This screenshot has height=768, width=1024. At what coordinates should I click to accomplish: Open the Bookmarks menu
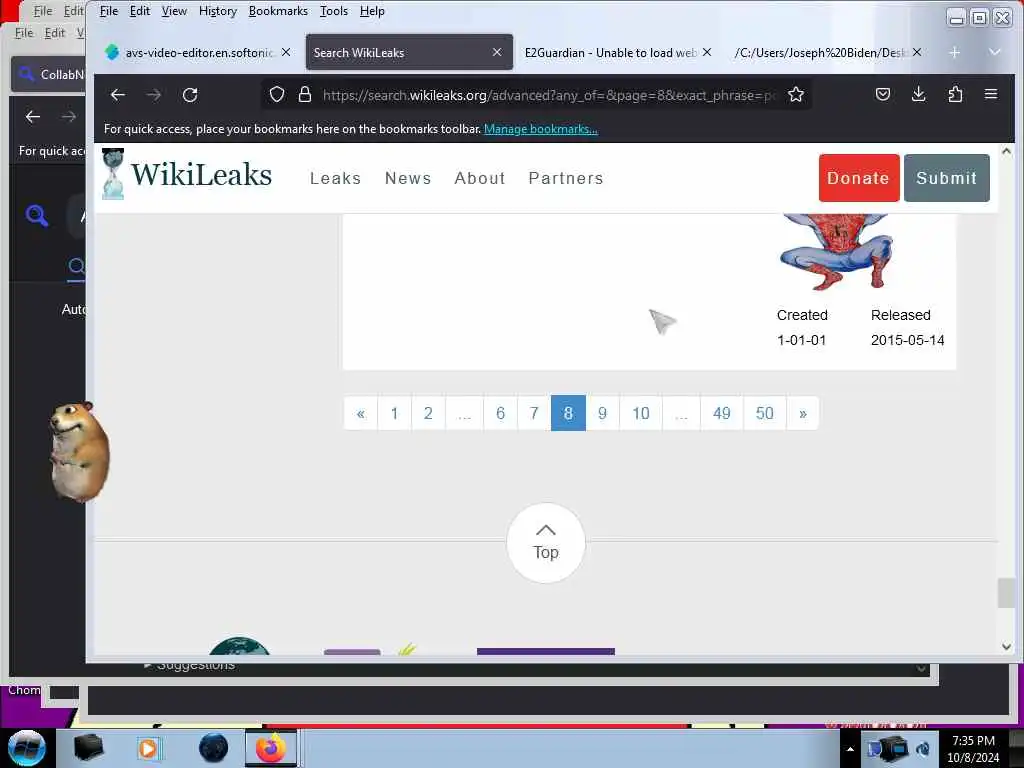pos(278,11)
